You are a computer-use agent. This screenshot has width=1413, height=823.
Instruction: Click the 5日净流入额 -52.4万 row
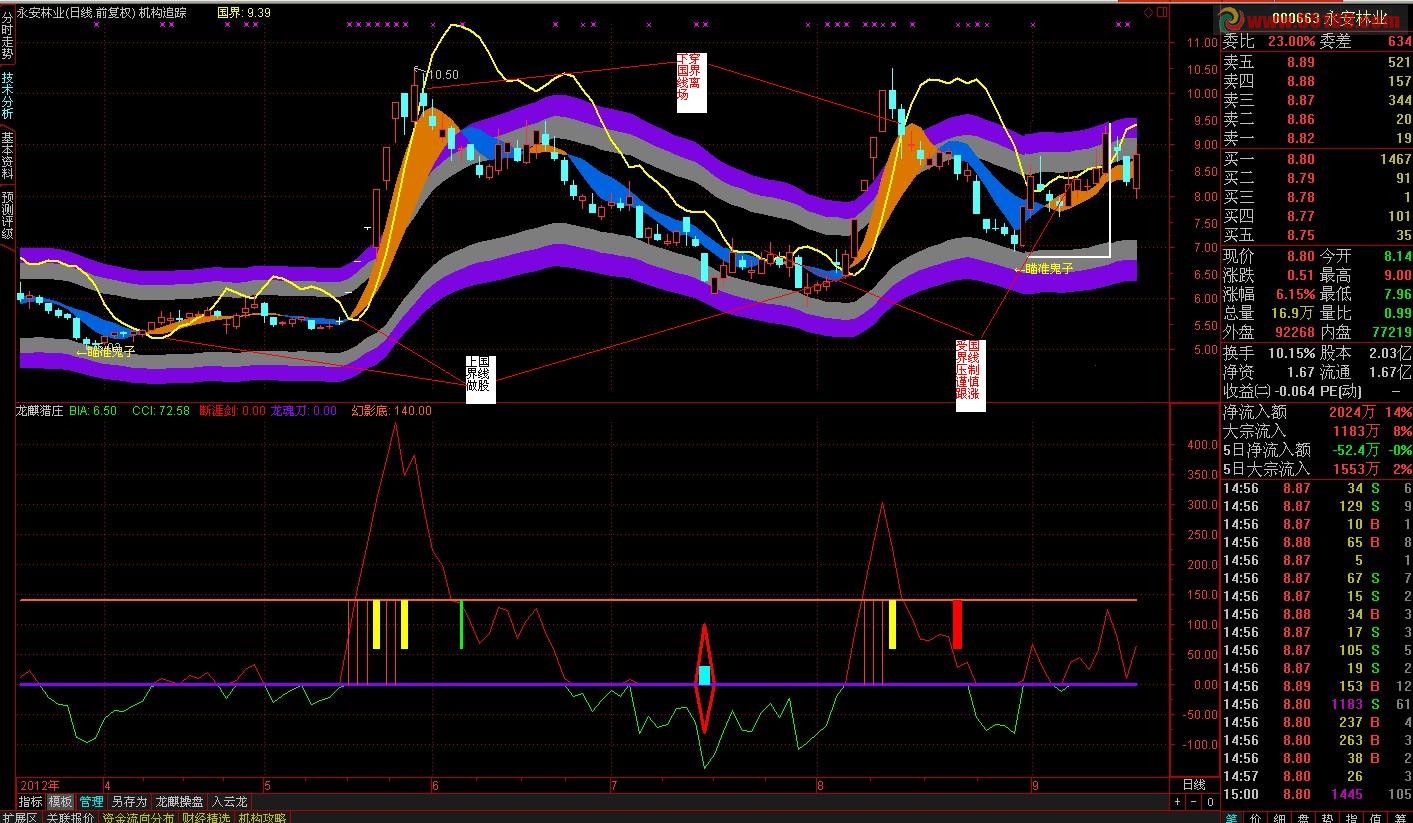coord(1317,450)
